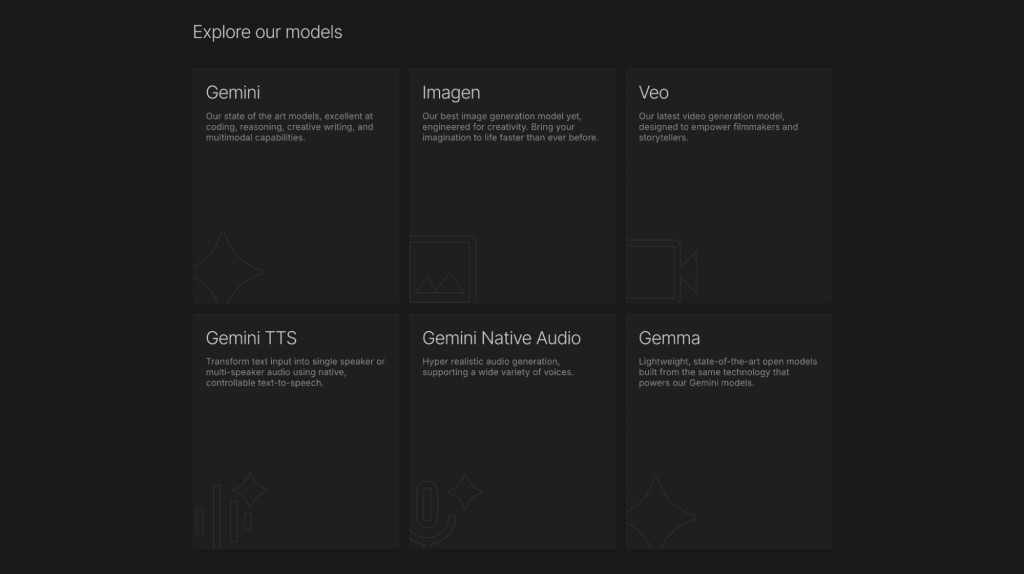Click Veo's description about filmmakers and storytellers
This screenshot has height=574, width=1024.
pos(718,127)
